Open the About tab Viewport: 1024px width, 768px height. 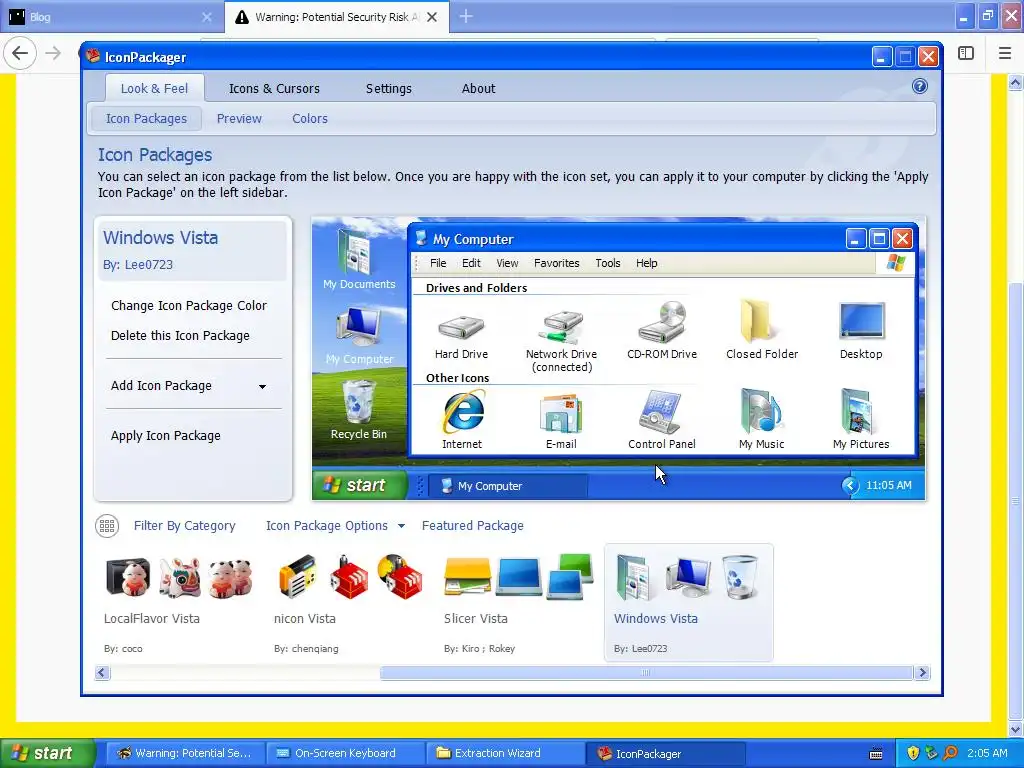coord(479,88)
